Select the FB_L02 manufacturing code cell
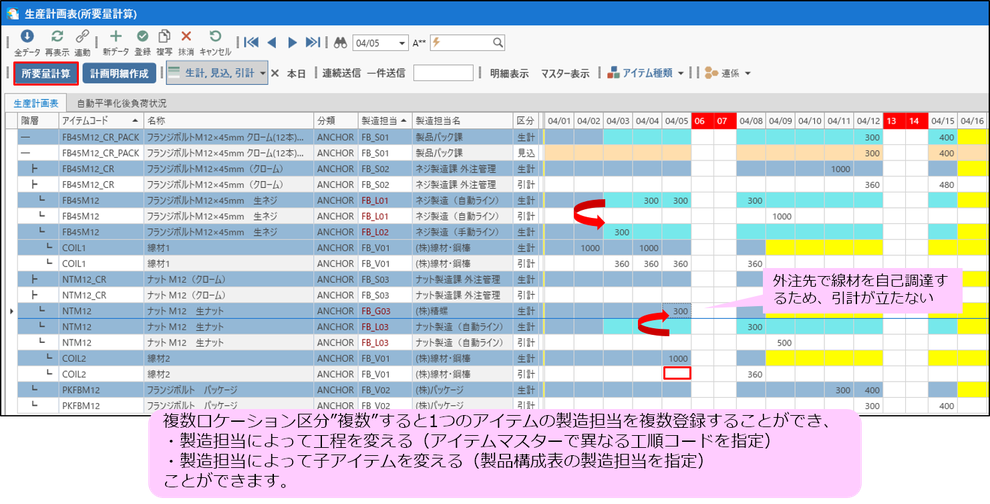Screen dimensions: 990x504 385,232
